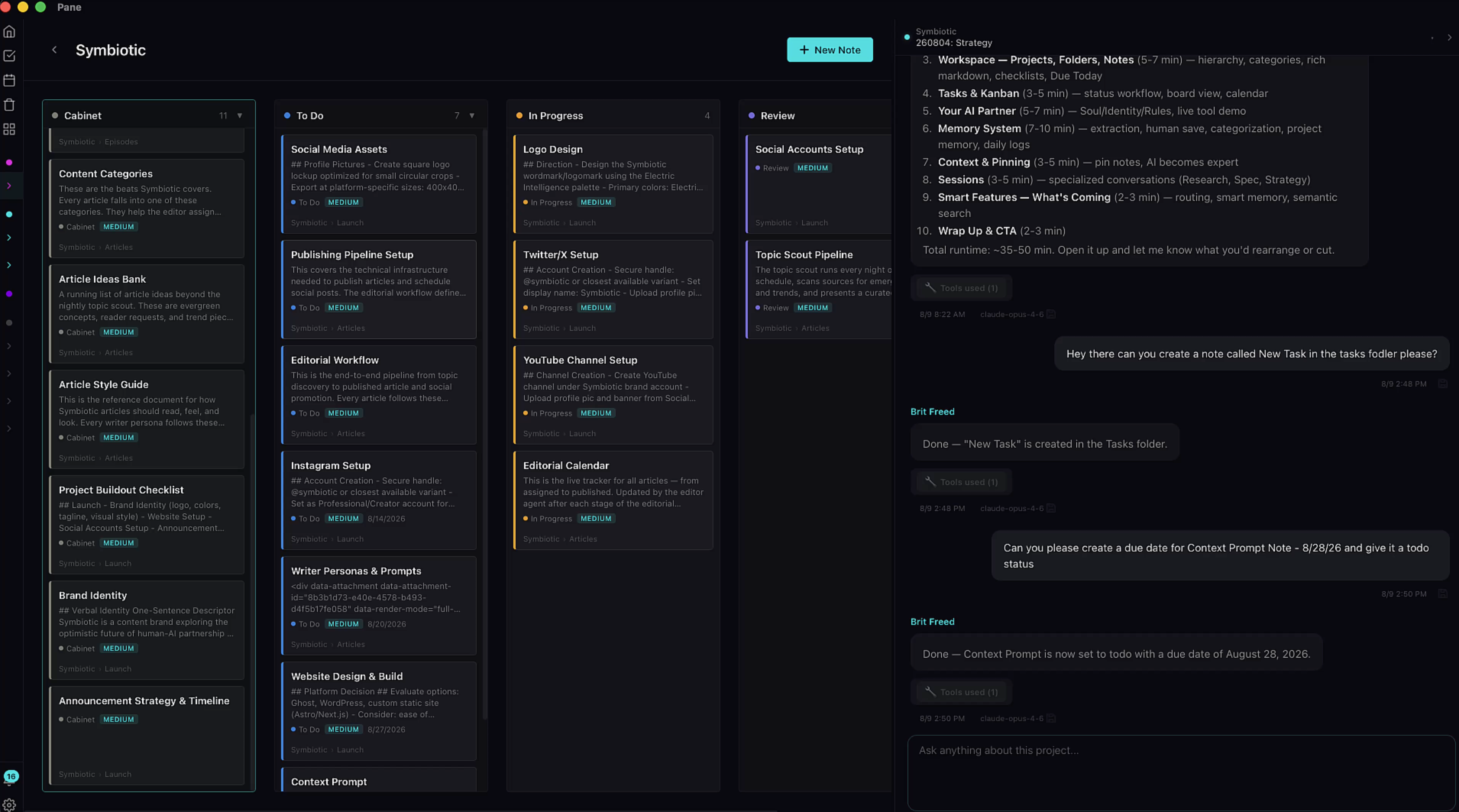The height and width of the screenshot is (812, 1459).
Task: Click first Brit Freed name above New Task reply
Action: click(x=932, y=412)
